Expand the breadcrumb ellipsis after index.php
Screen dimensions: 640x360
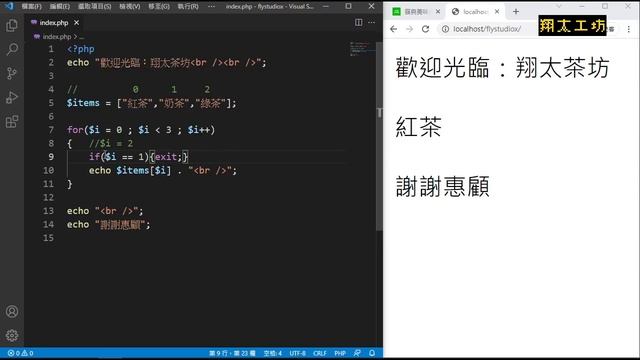[82, 37]
